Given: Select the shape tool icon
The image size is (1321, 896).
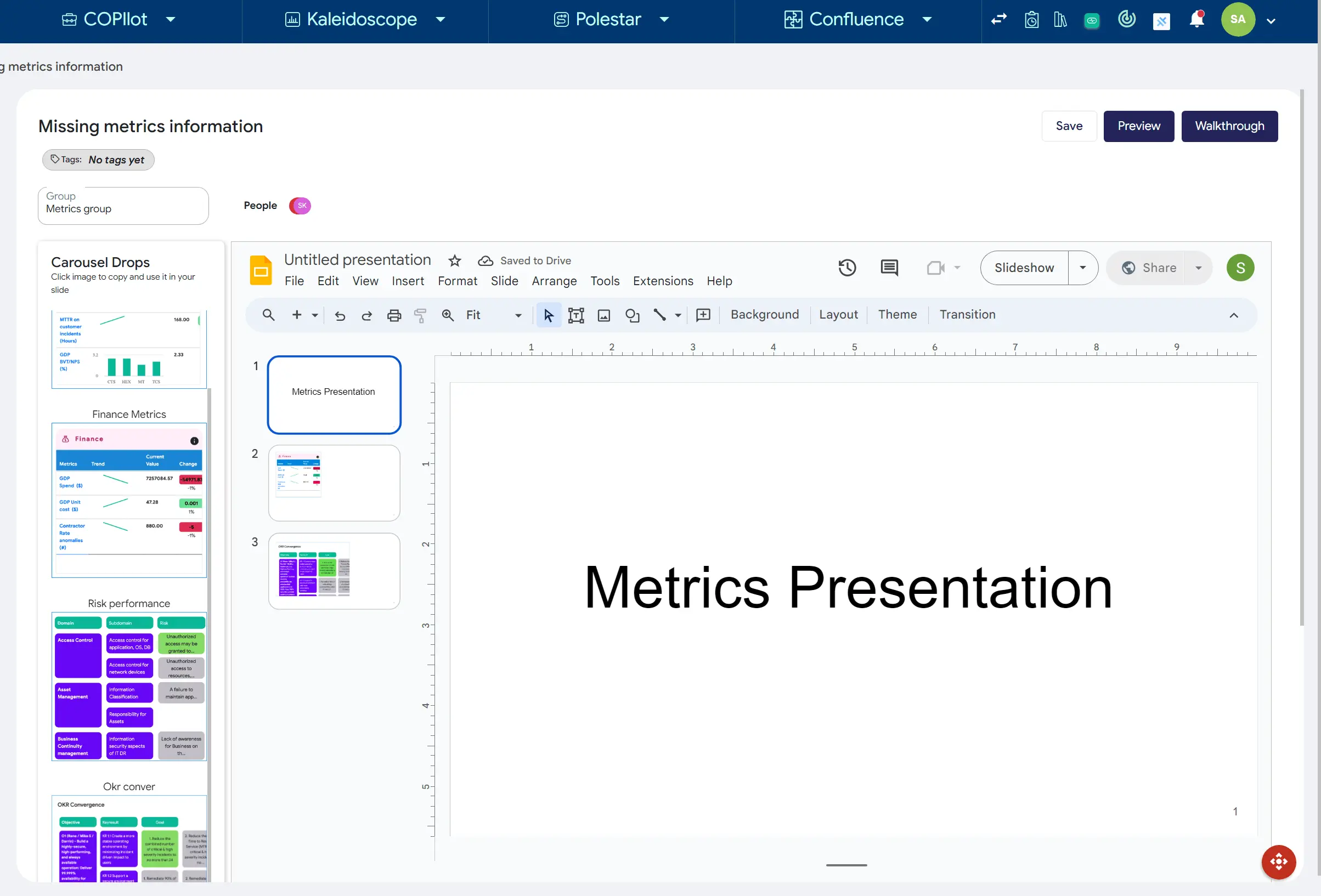Looking at the screenshot, I should coord(632,315).
